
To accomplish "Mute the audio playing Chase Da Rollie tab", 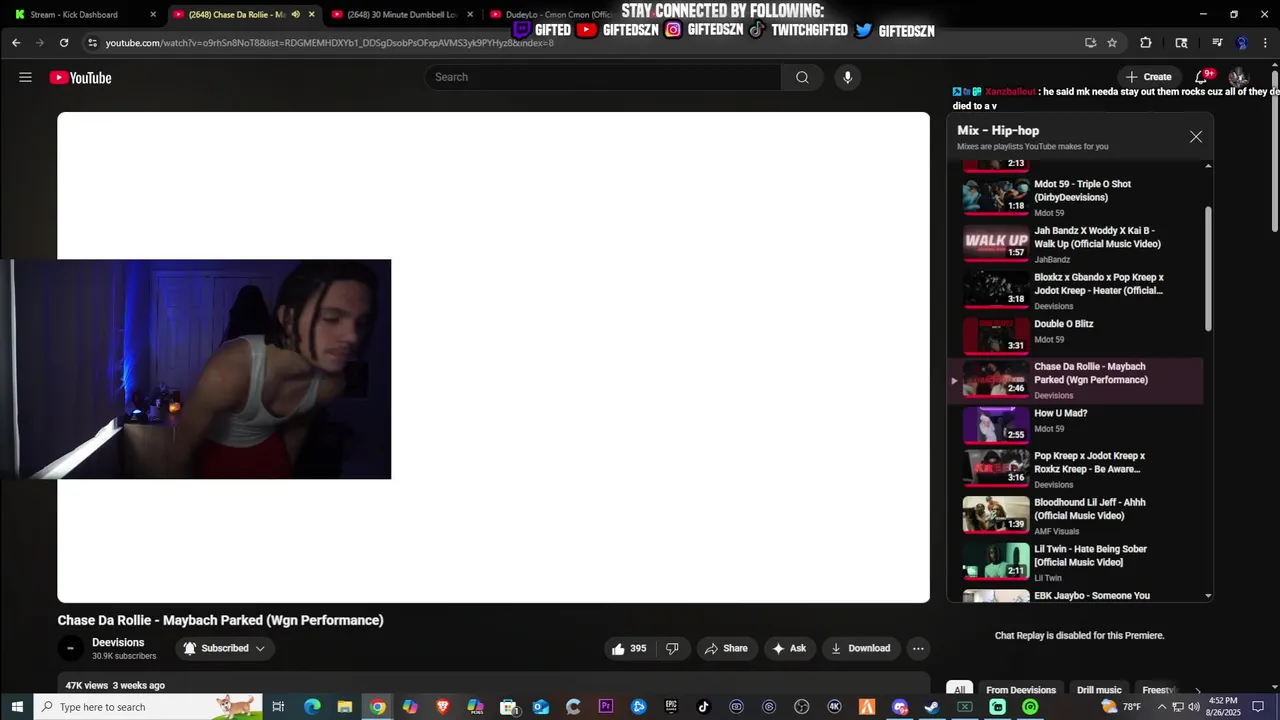I will (295, 14).
